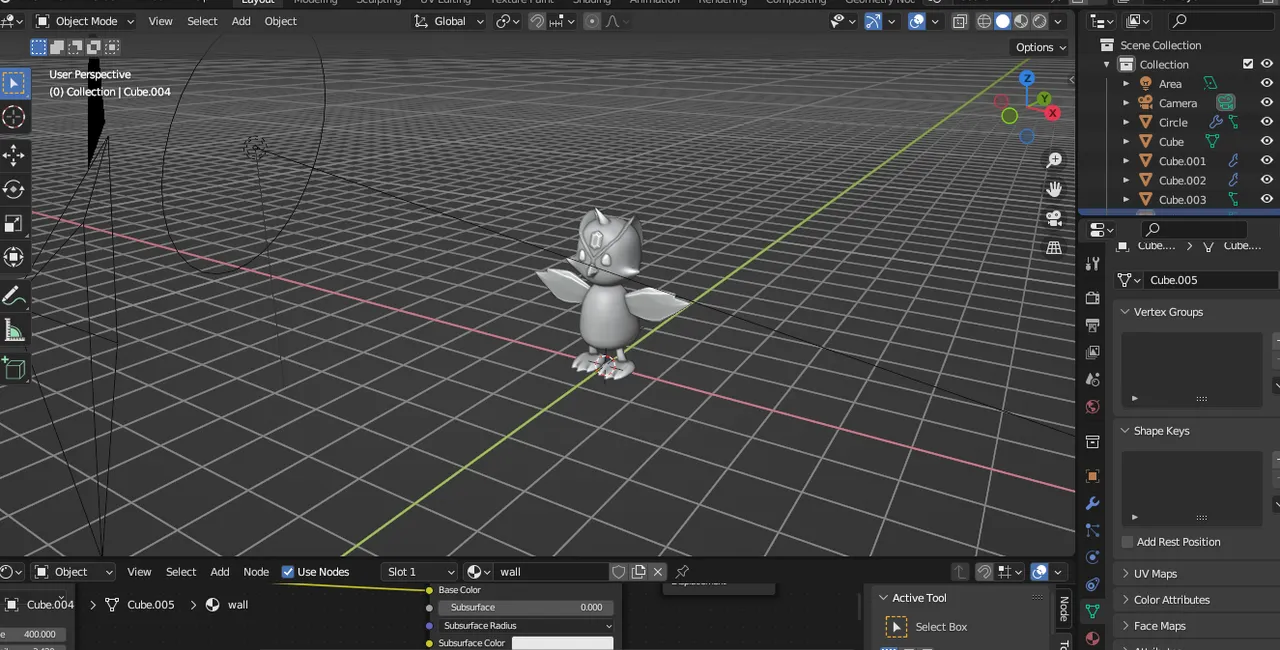Open the World properties tab
1280x650 pixels.
1092,406
